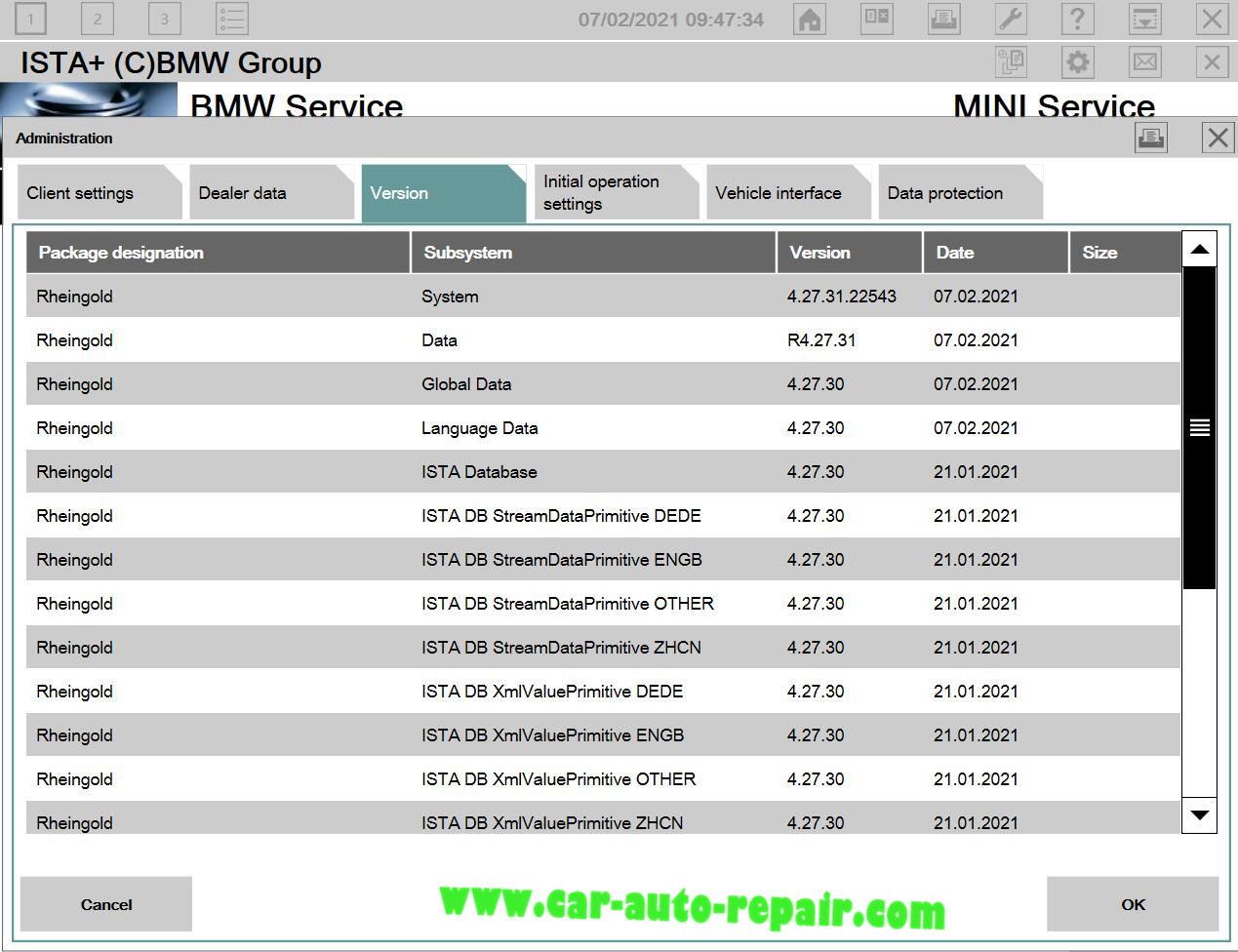Select ISTA DB XmlValuePrimitive DEDE row

tap(603, 692)
